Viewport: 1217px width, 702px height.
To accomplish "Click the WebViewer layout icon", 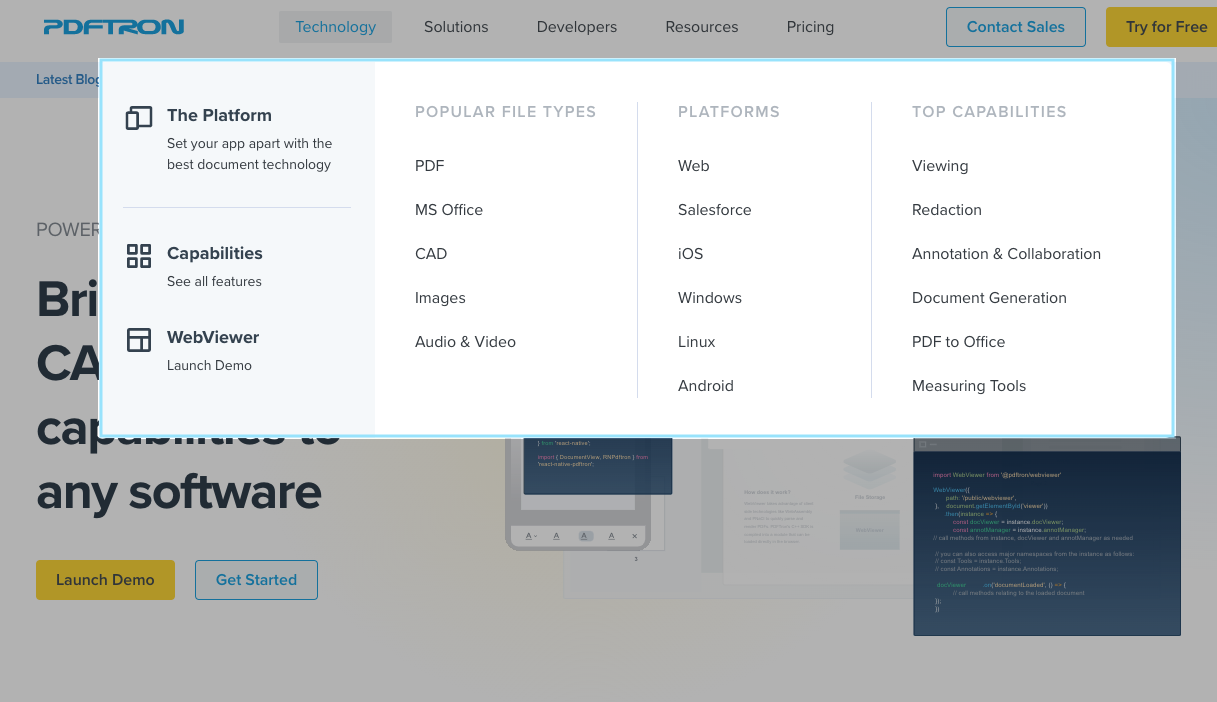I will (x=139, y=340).
